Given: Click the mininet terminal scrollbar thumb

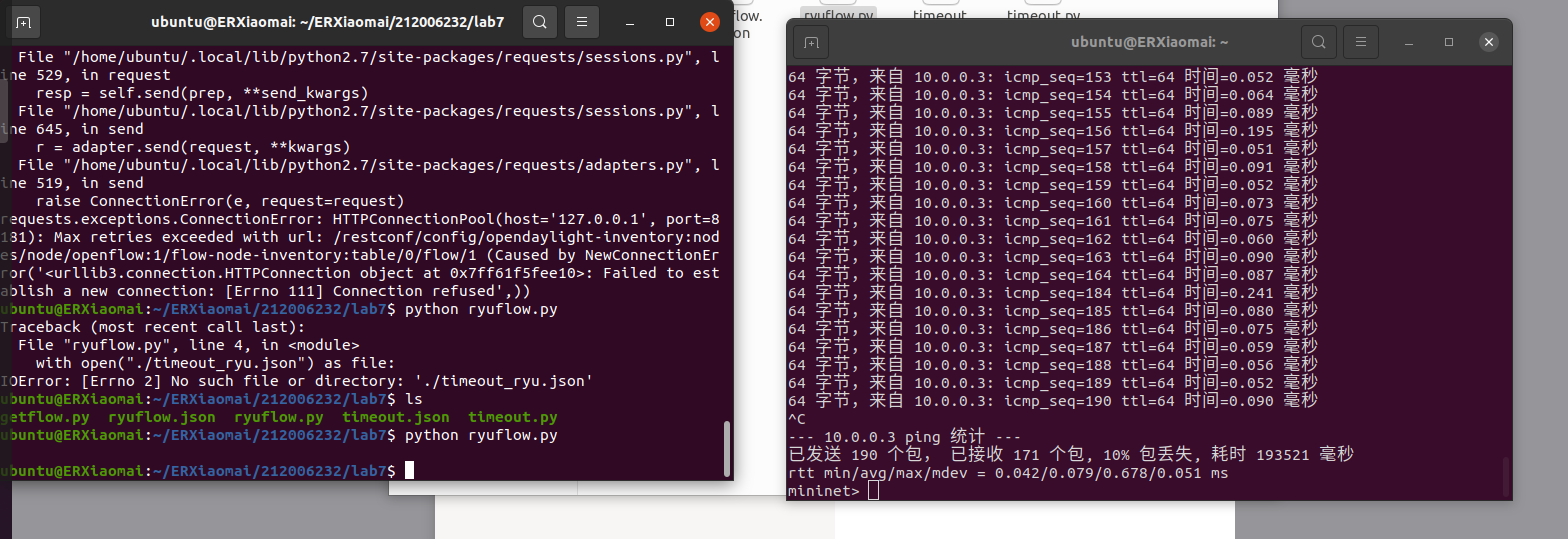Looking at the screenshot, I should point(1506,477).
